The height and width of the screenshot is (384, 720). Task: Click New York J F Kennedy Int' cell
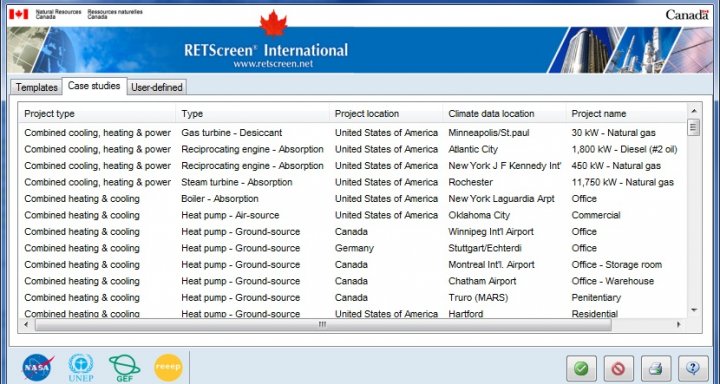click(505, 166)
